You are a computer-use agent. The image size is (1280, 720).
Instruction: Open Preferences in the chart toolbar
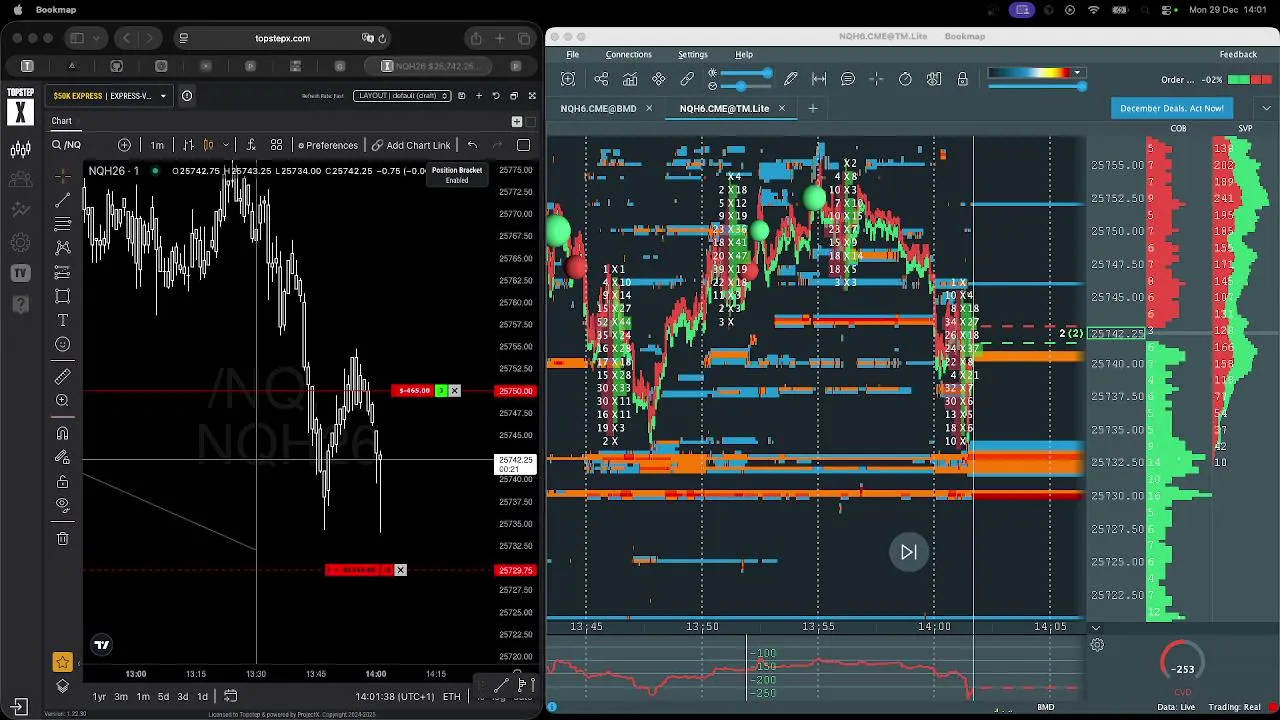click(x=328, y=145)
